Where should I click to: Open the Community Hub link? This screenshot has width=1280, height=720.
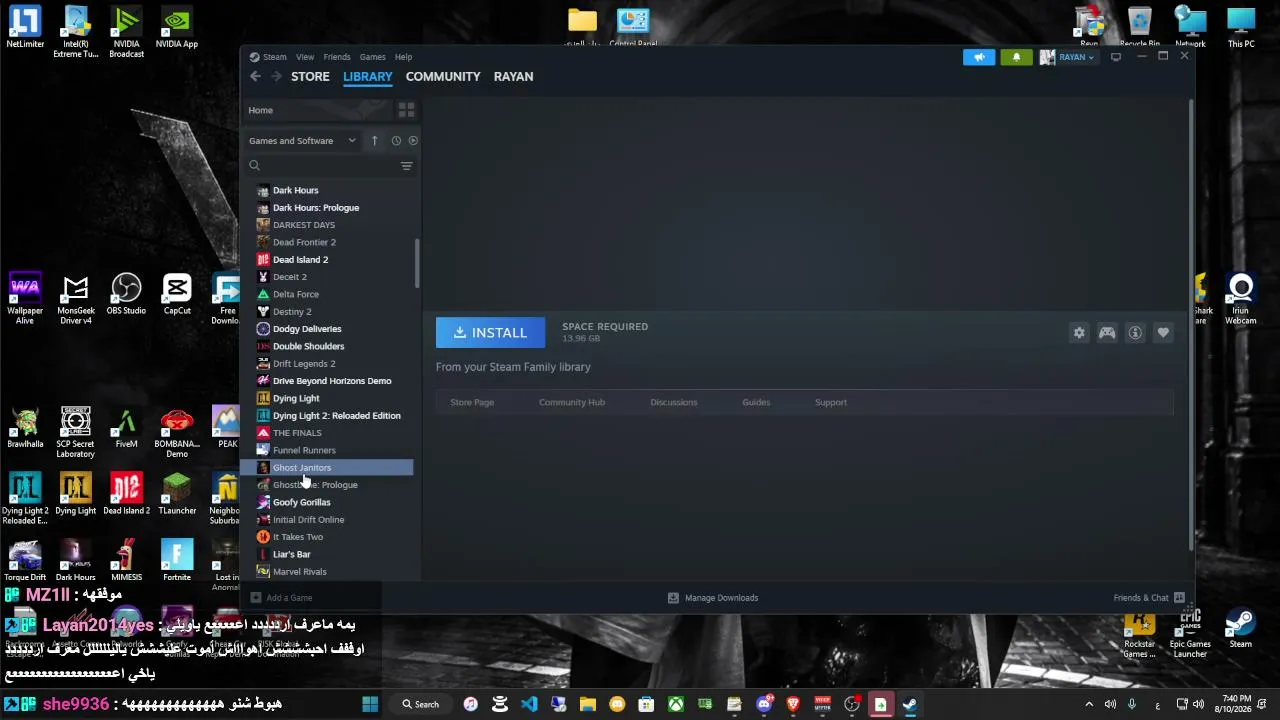[x=572, y=402]
